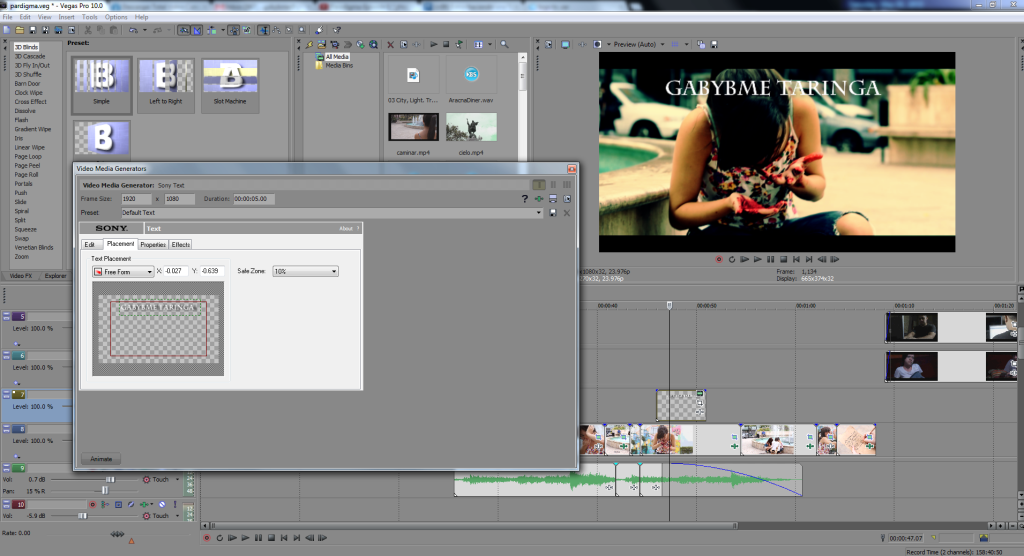Click the Save Preset disk icon
Image resolution: width=1024 pixels, height=556 pixels.
point(552,212)
